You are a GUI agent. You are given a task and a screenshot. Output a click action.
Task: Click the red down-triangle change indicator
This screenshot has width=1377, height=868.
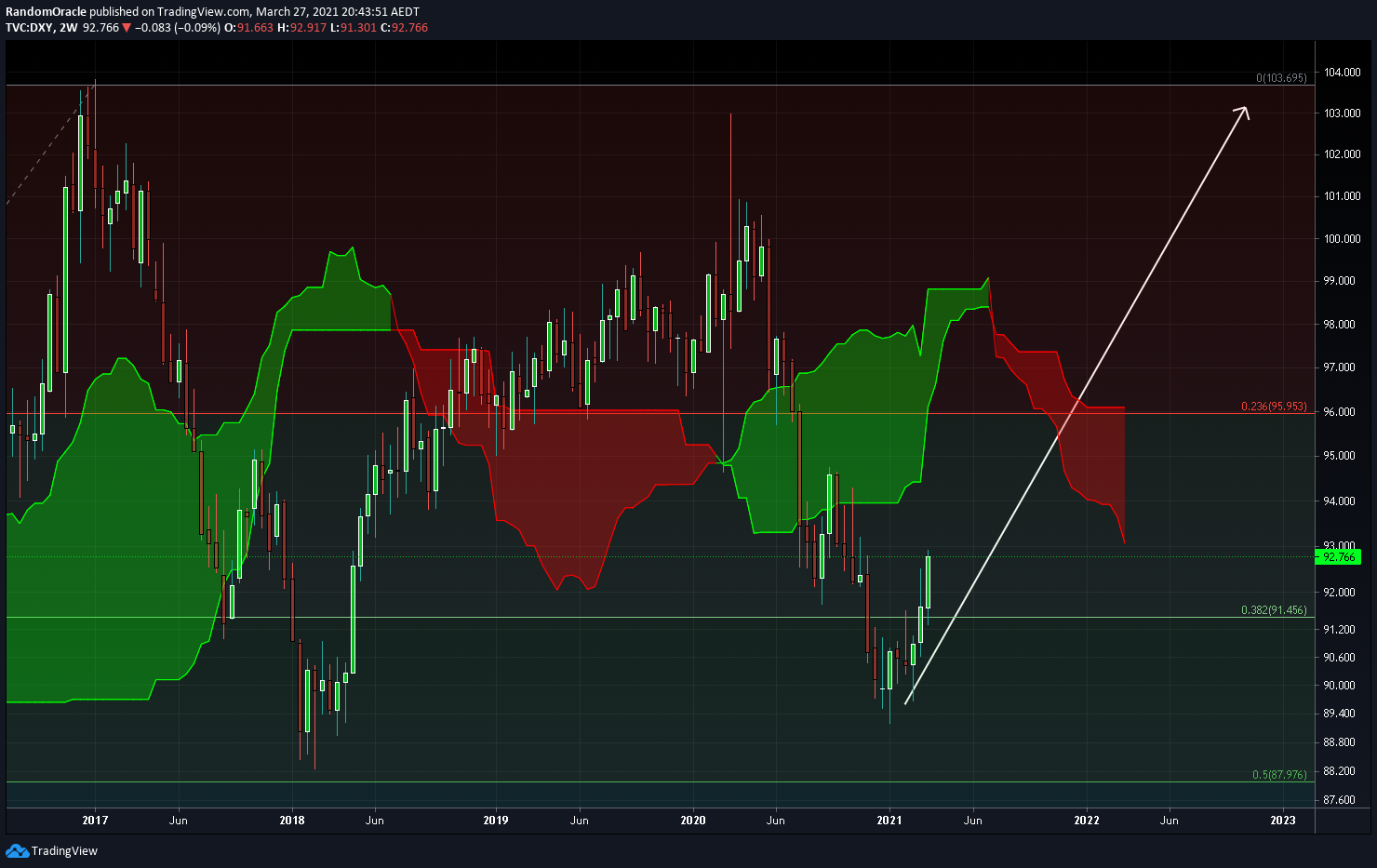pyautogui.click(x=127, y=28)
